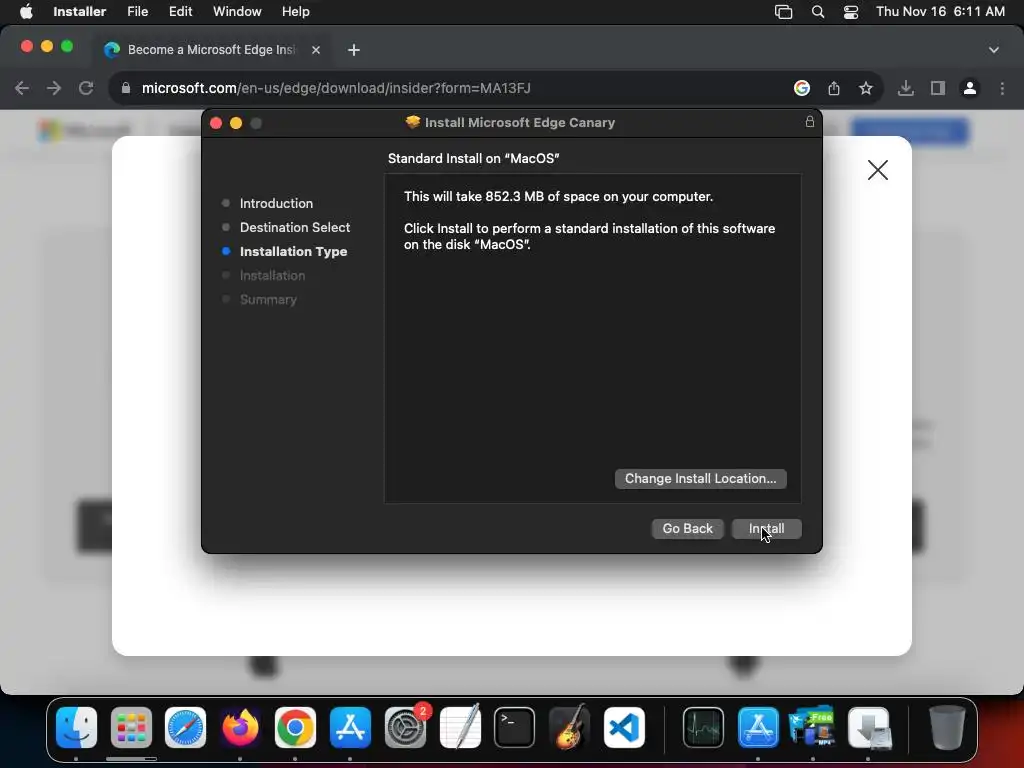Viewport: 1024px width, 768px height.
Task: Open Activity Monitor from the Dock
Action: (703, 727)
